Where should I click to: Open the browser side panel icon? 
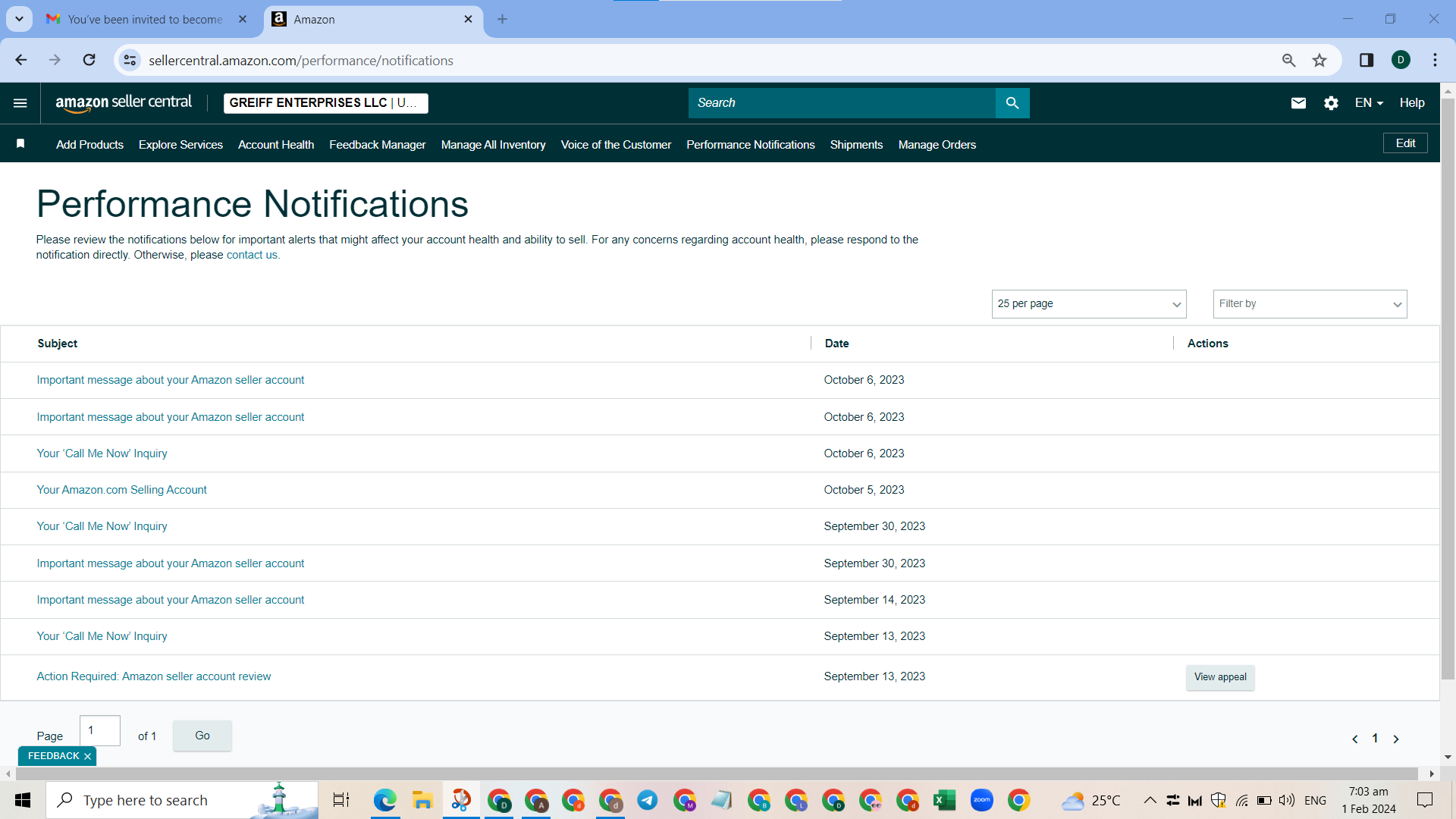1367,60
